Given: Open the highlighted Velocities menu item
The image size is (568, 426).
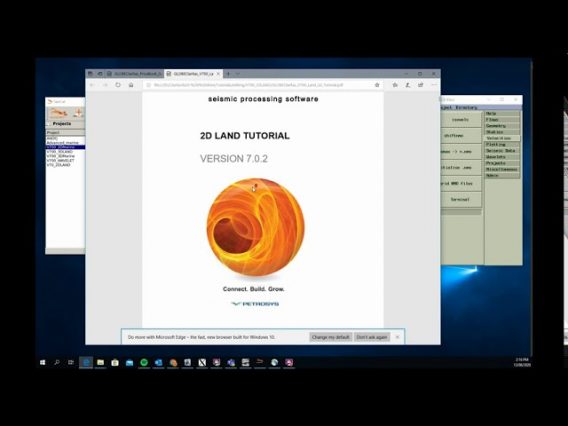Looking at the screenshot, I should tap(502, 138).
